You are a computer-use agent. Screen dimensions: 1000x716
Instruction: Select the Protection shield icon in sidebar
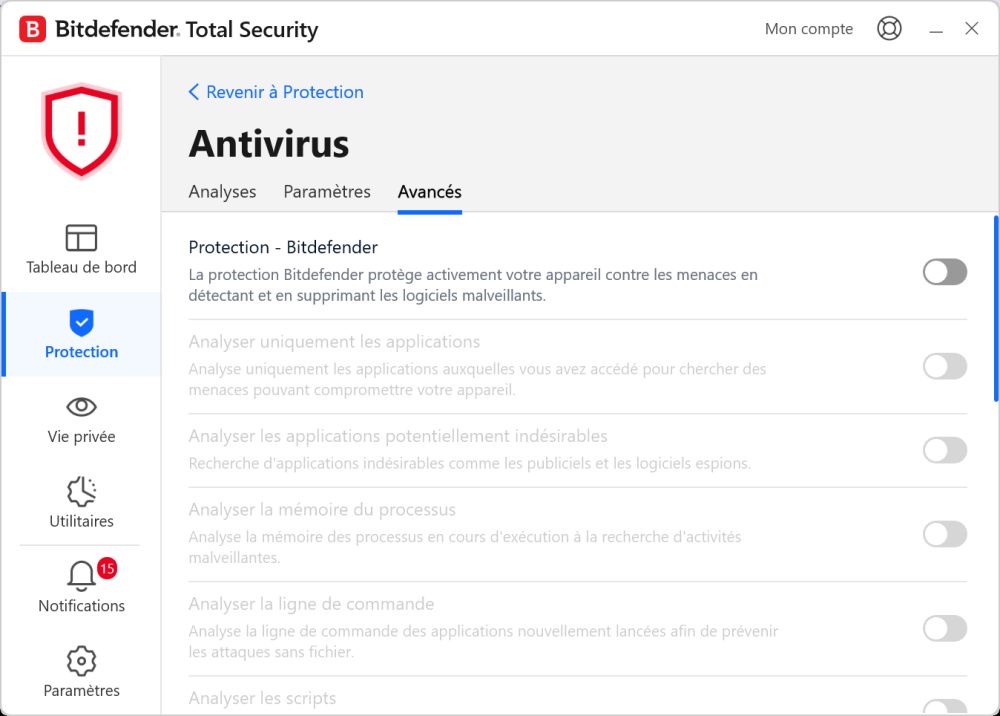click(81, 322)
